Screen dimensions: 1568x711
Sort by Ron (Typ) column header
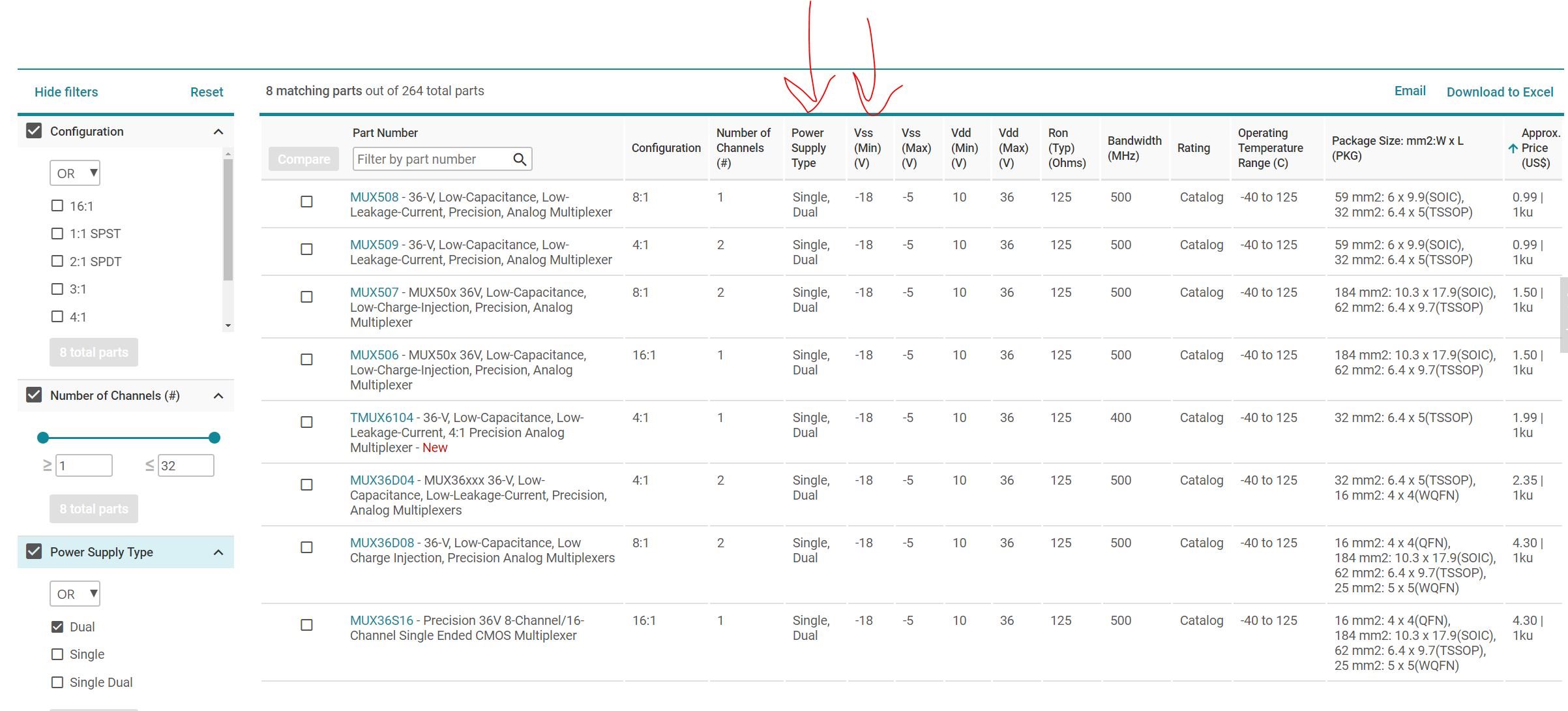(x=1067, y=148)
